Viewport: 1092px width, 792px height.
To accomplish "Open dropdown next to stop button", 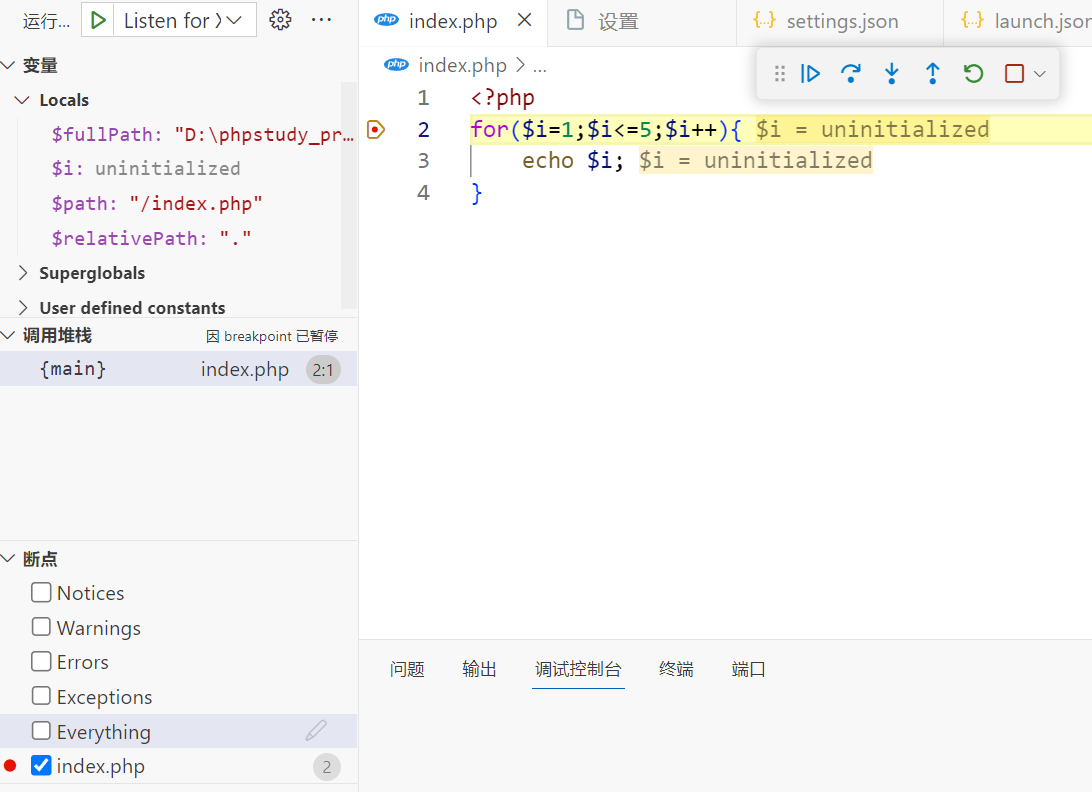I will 1040,74.
